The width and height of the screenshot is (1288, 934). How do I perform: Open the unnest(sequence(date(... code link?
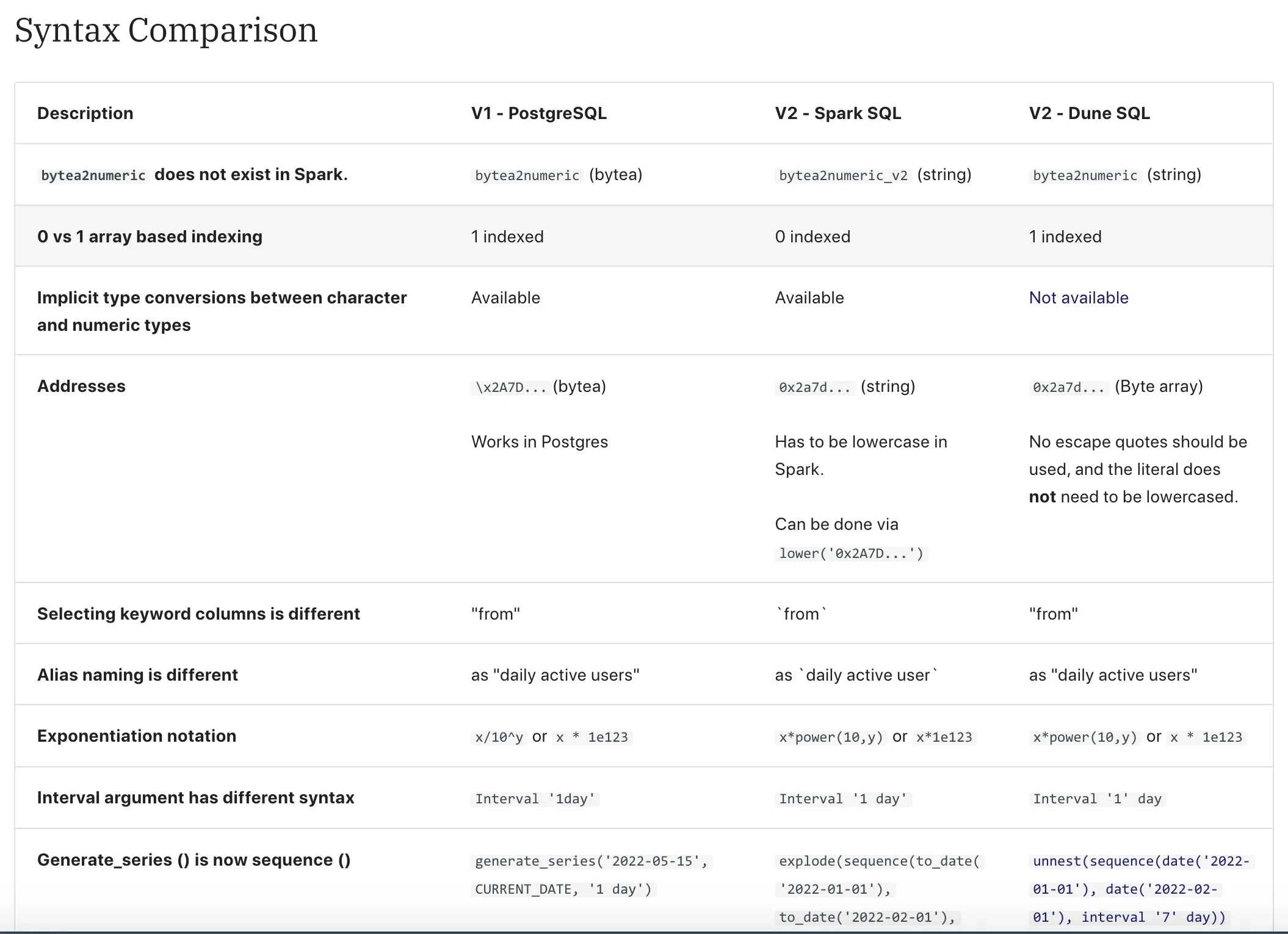[x=1141, y=889]
